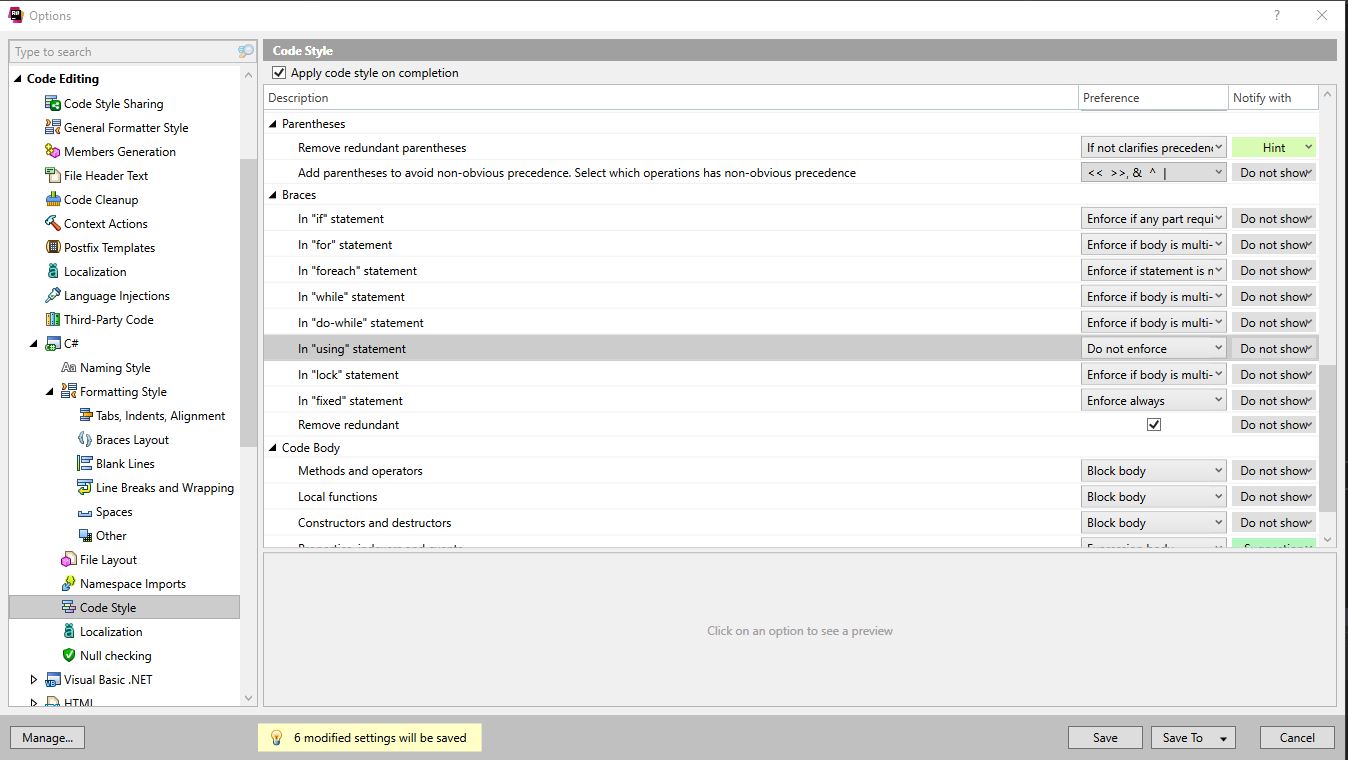Screen dimensions: 1348x760
Task: Click the settings list vertical scrollbar
Action: pyautogui.click(x=1327, y=439)
